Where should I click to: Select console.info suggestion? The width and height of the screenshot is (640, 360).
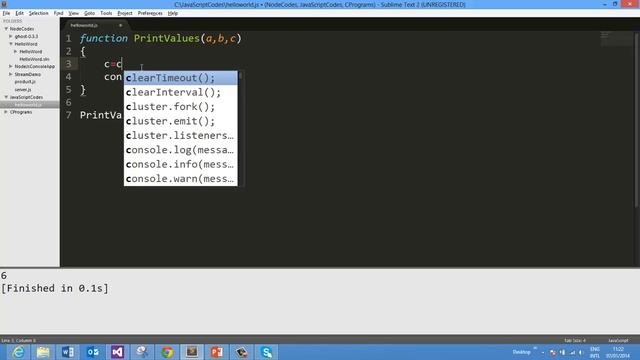pyautogui.click(x=180, y=164)
